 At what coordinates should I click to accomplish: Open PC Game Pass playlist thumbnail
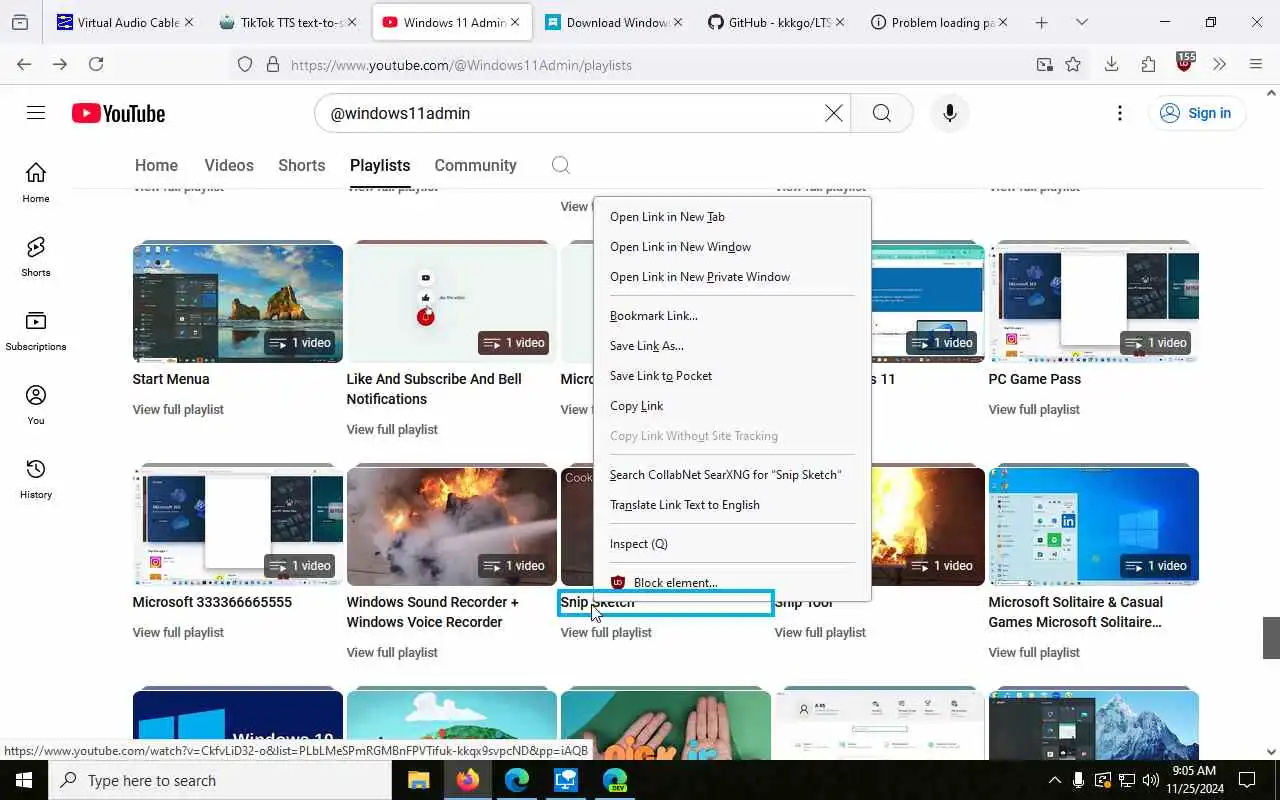click(x=1094, y=301)
